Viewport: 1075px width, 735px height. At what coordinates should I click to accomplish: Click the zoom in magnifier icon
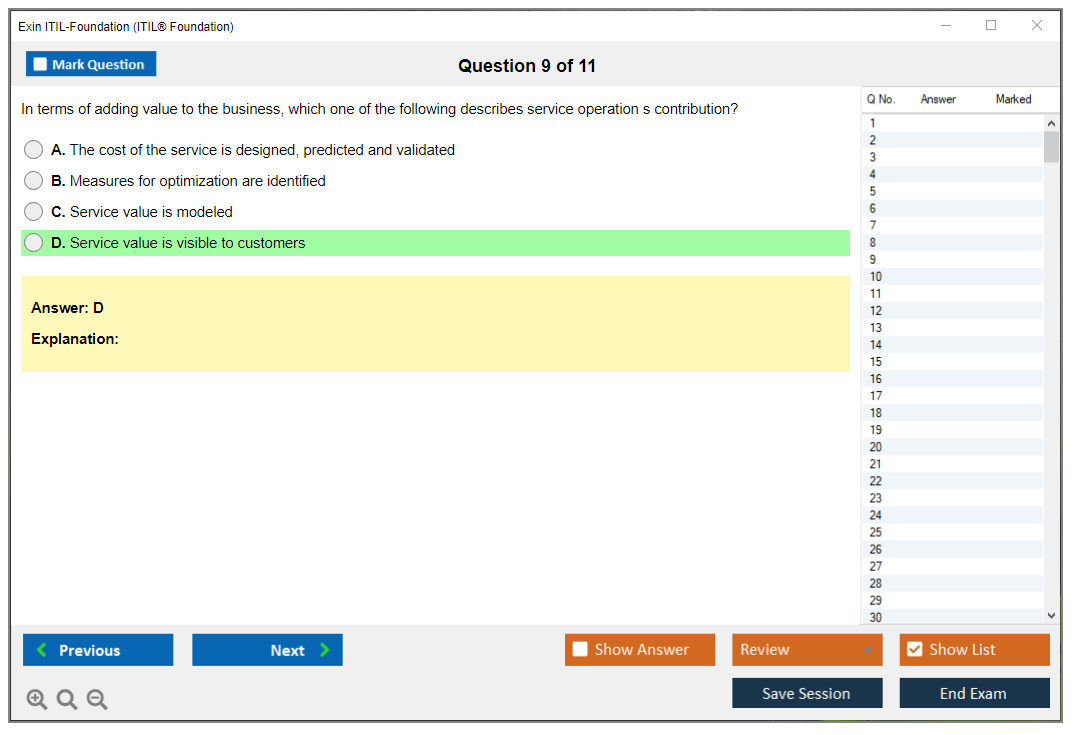click(36, 700)
